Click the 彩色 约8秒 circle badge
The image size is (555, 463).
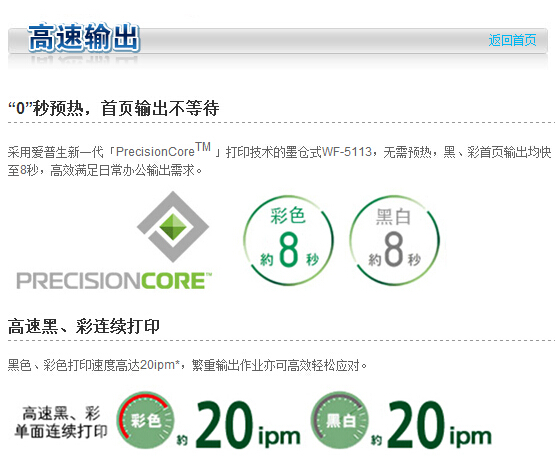tap(288, 240)
